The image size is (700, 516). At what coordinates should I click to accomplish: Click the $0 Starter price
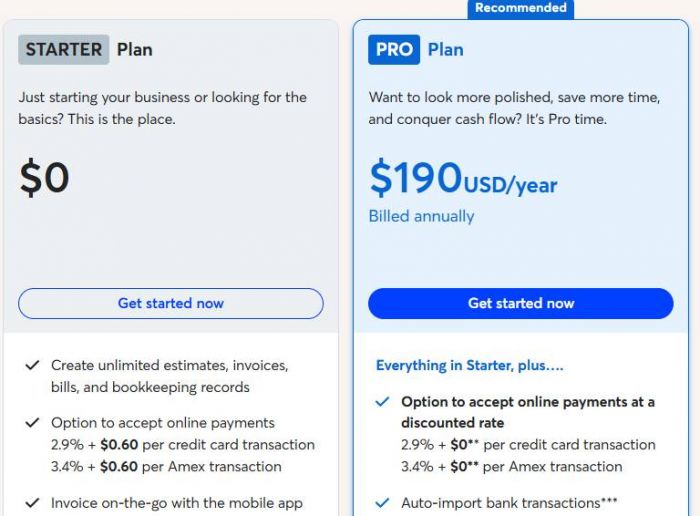click(45, 178)
